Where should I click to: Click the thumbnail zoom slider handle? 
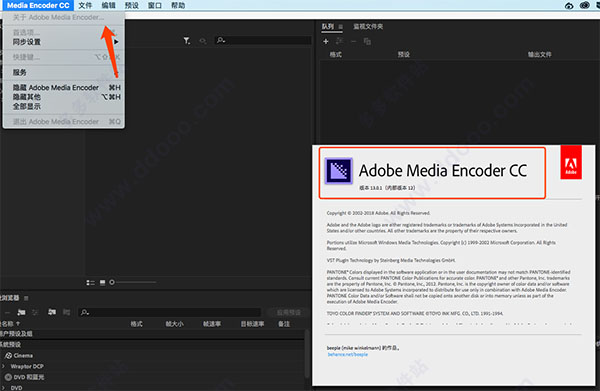point(112,282)
